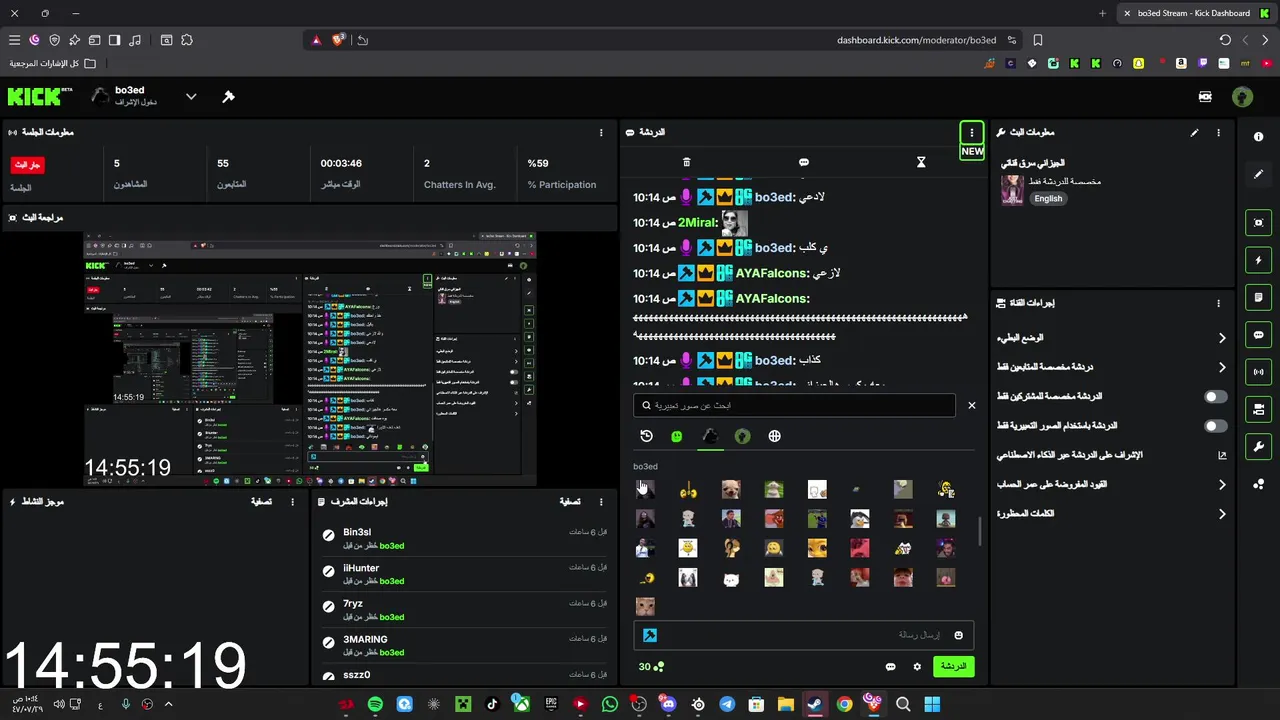Click the chat bubble sidebar icon
This screenshot has height=720, width=1280.
1258,335
